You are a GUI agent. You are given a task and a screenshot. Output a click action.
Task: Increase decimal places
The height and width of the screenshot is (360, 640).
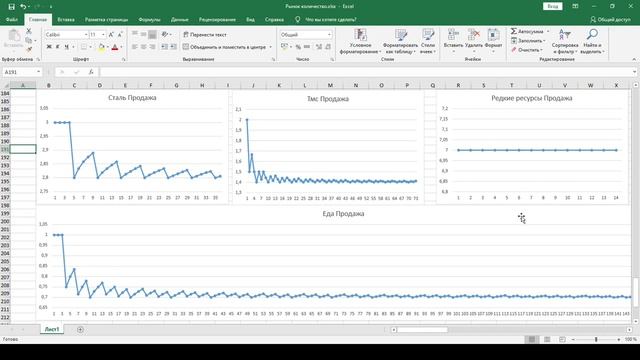coord(319,47)
